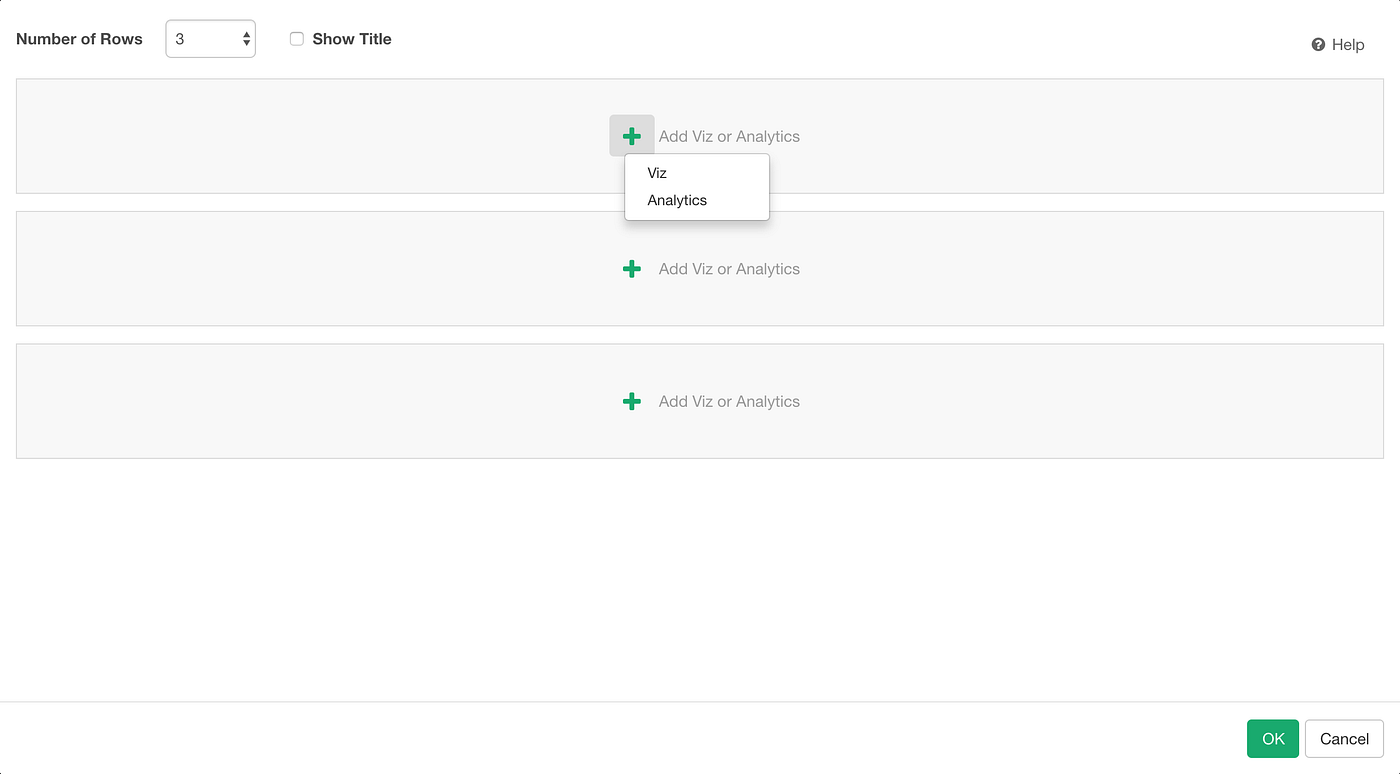Enable the Show Title checkbox
Screen dimensions: 1400x774
click(297, 38)
